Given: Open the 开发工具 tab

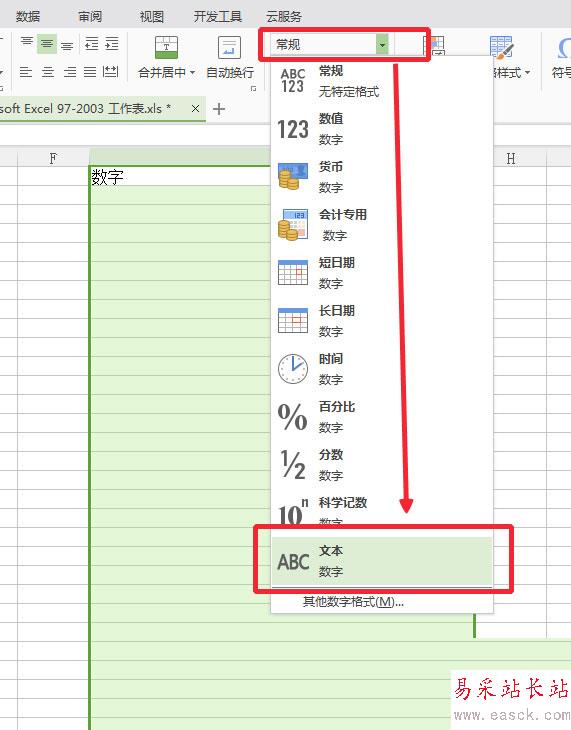Looking at the screenshot, I should 218,17.
